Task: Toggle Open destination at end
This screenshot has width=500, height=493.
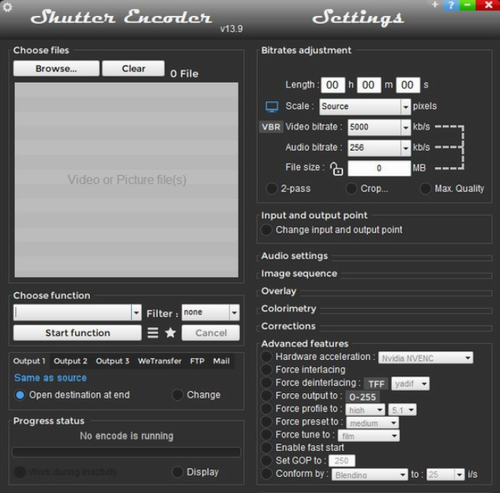Action: click(20, 395)
